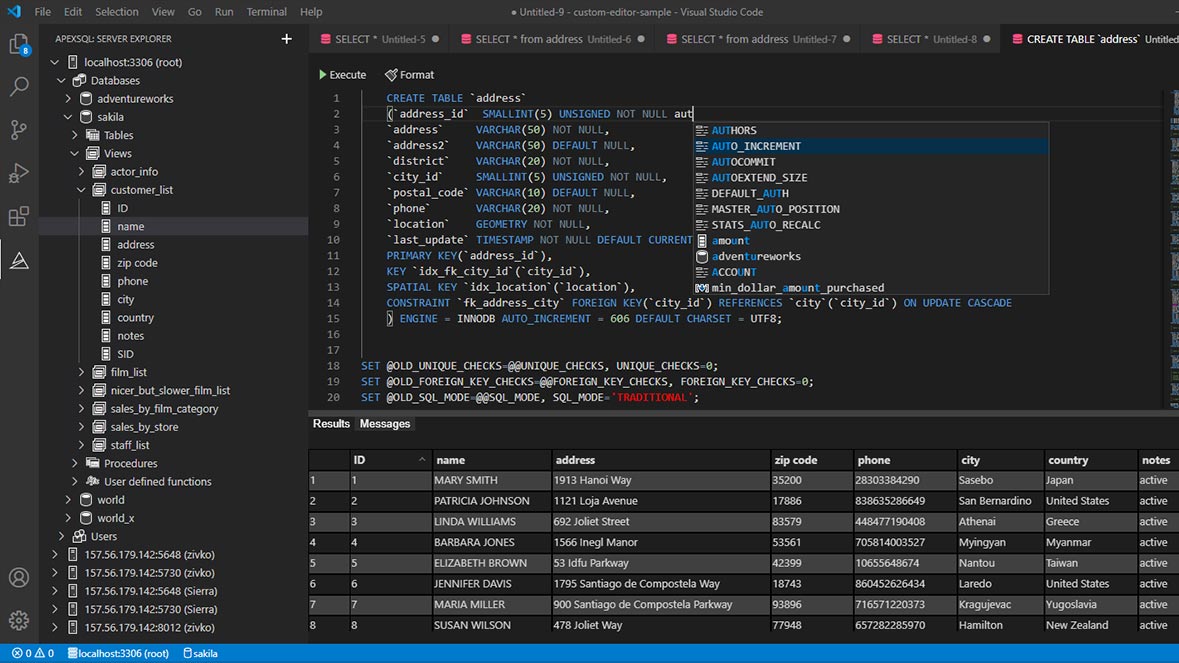Select the ApexSQL activity bar icon
Viewport: 1179px width, 663px height.
19,260
